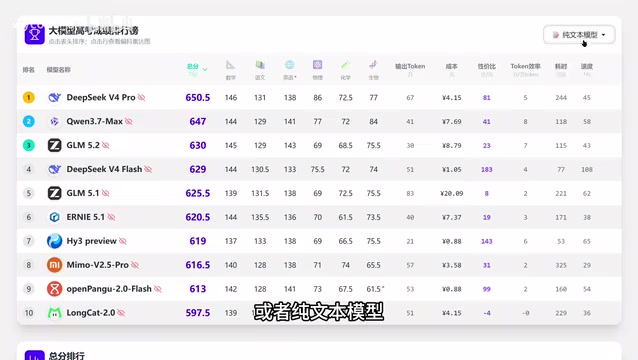
Task: Open the Mimo-V2.5-Pro model name
Action: 98,265
